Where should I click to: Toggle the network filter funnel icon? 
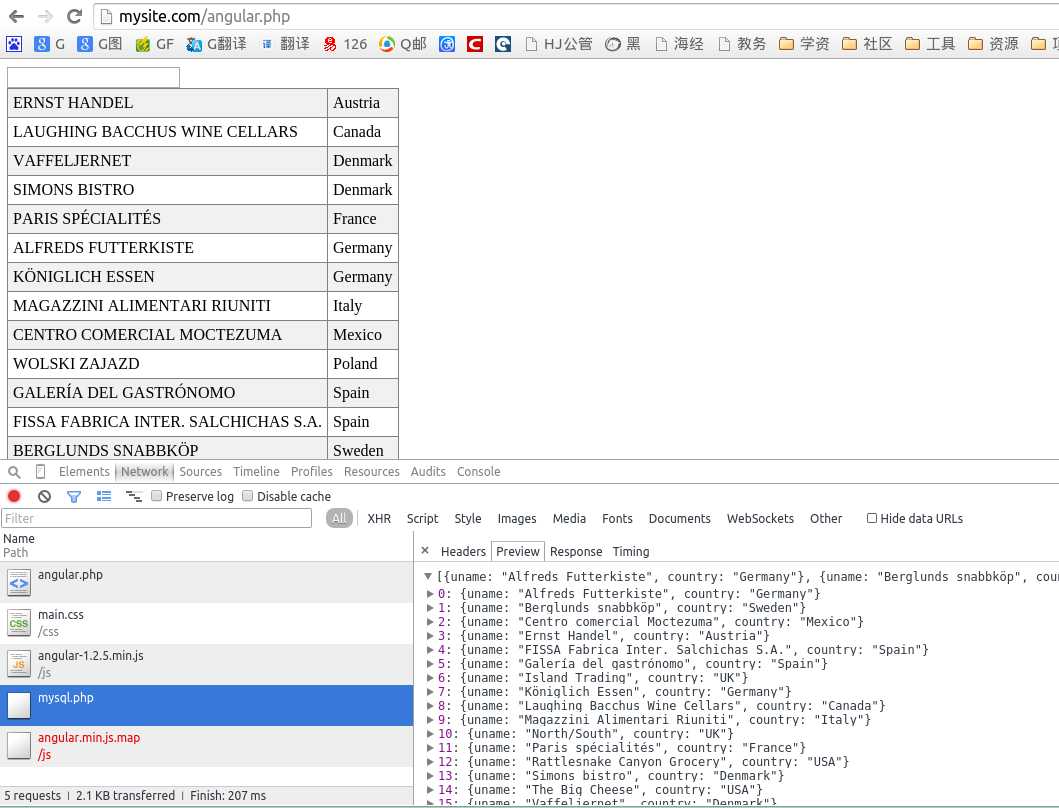(x=74, y=497)
